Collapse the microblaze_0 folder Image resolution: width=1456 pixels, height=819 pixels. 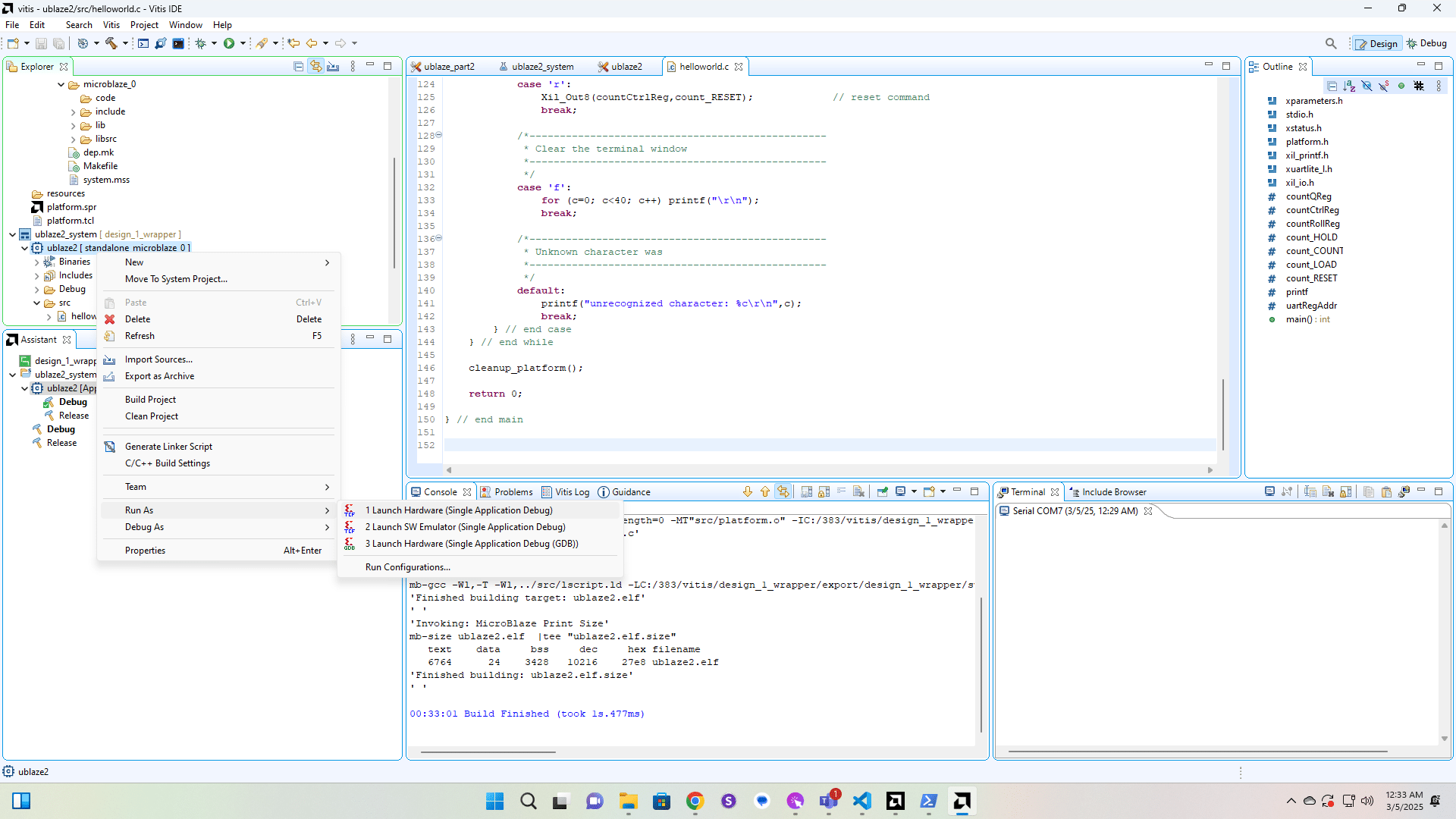click(x=61, y=84)
